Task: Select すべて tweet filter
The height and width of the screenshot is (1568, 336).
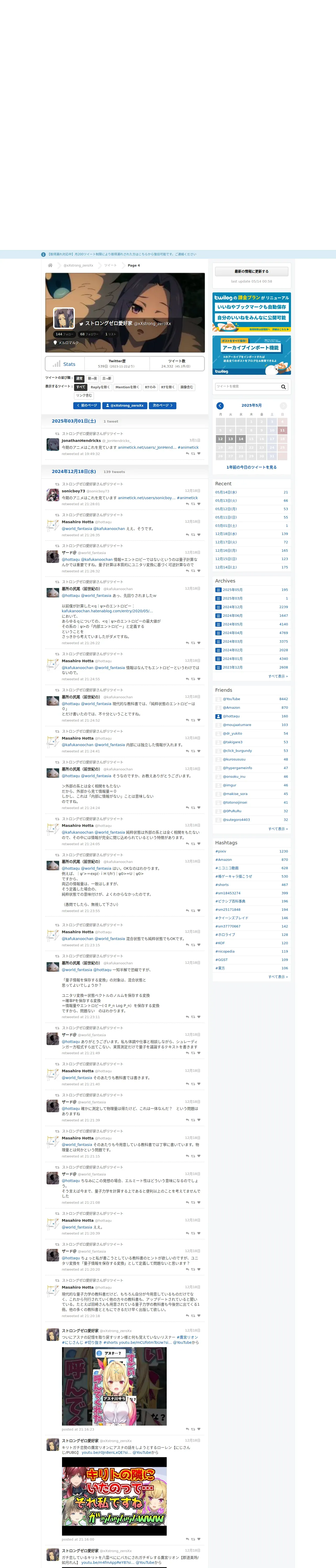Action: tap(81, 387)
